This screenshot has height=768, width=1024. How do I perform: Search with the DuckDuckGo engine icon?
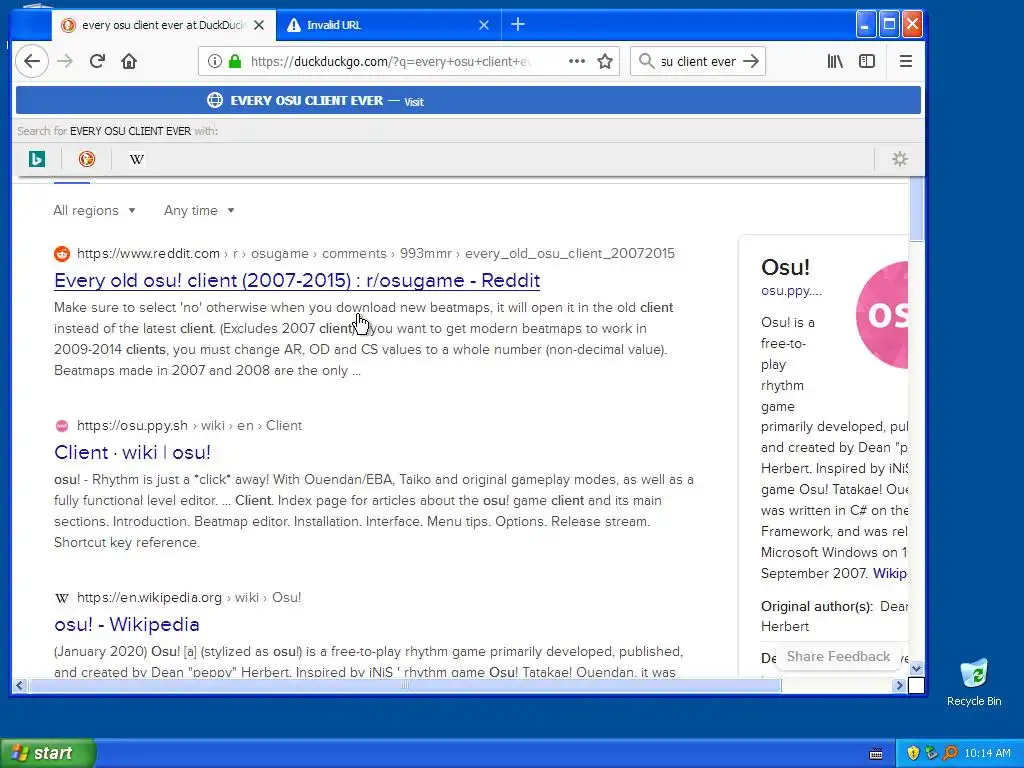[x=87, y=159]
